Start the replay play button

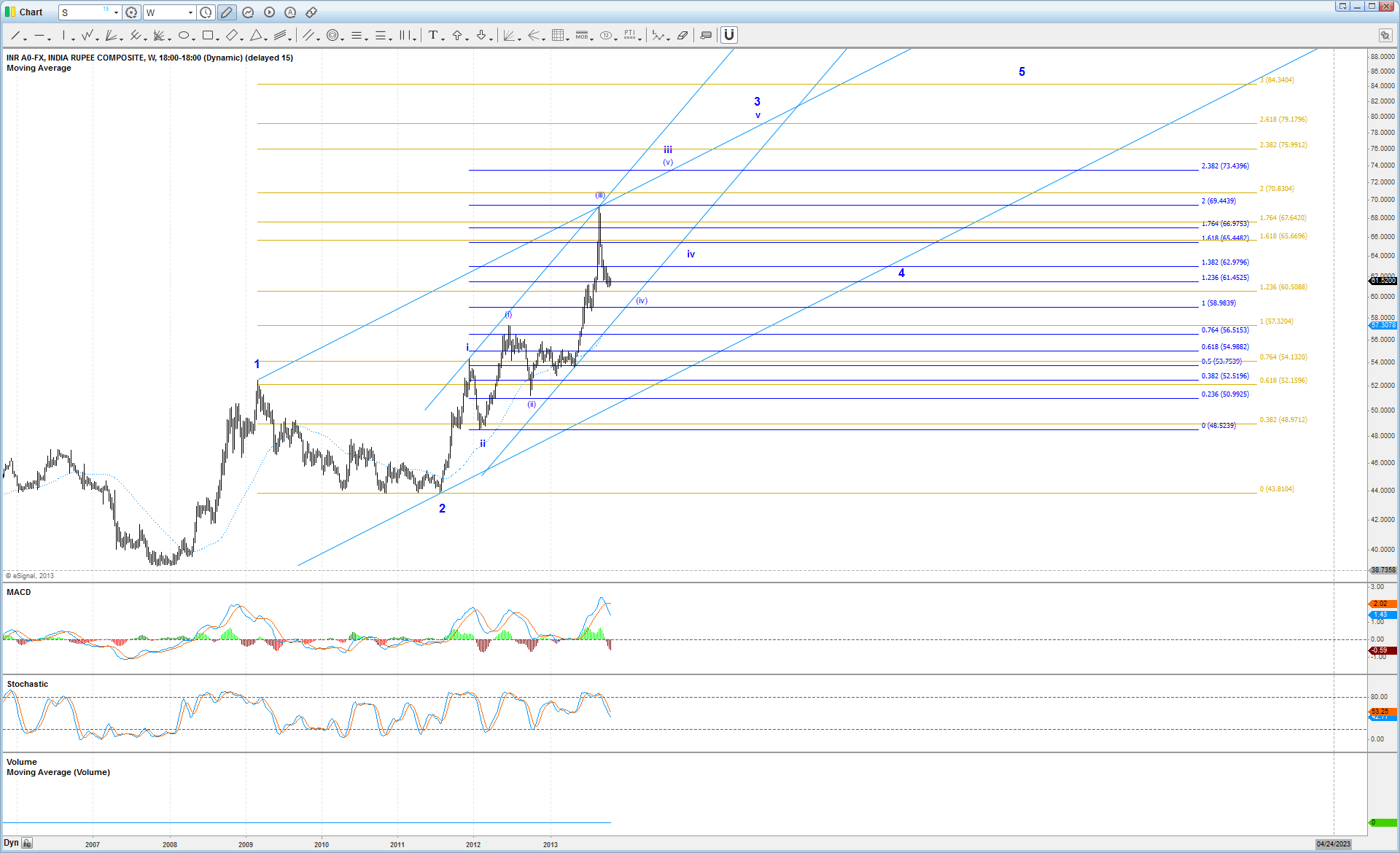click(269, 12)
